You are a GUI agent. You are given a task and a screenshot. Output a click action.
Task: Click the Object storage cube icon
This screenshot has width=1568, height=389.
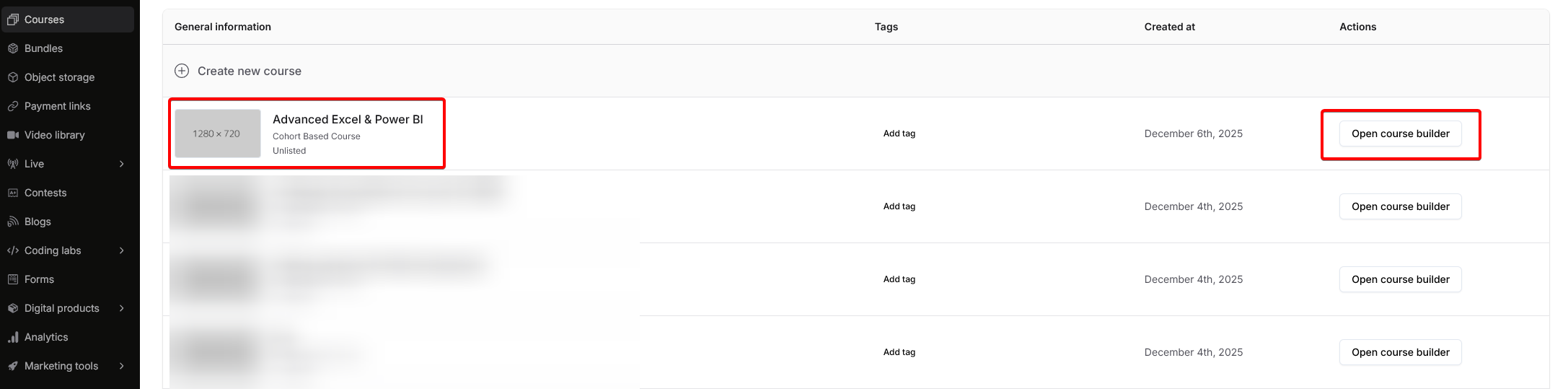coord(12,77)
